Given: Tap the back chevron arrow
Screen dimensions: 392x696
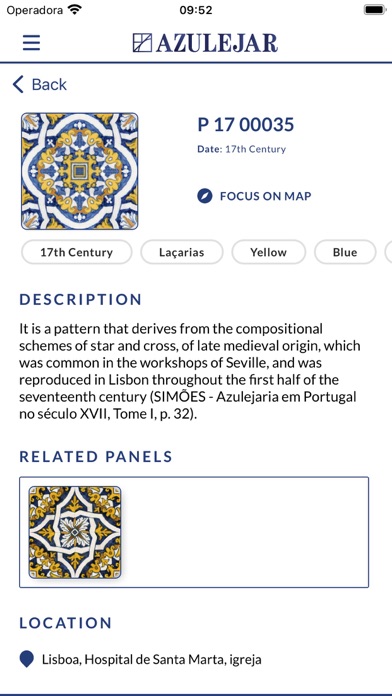Looking at the screenshot, I should tap(18, 84).
